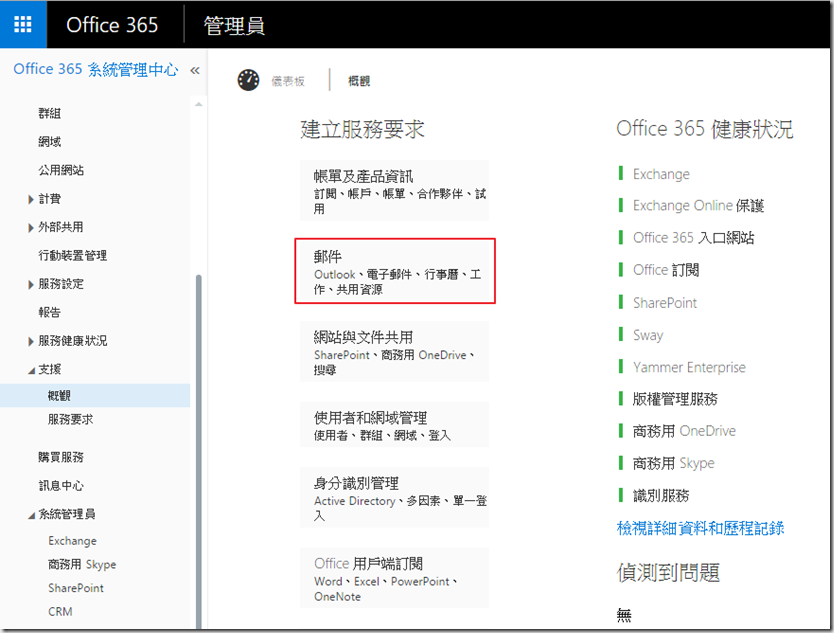The width and height of the screenshot is (834, 633).
Task: Expand the 外部共用 section
Action: click(x=32, y=227)
